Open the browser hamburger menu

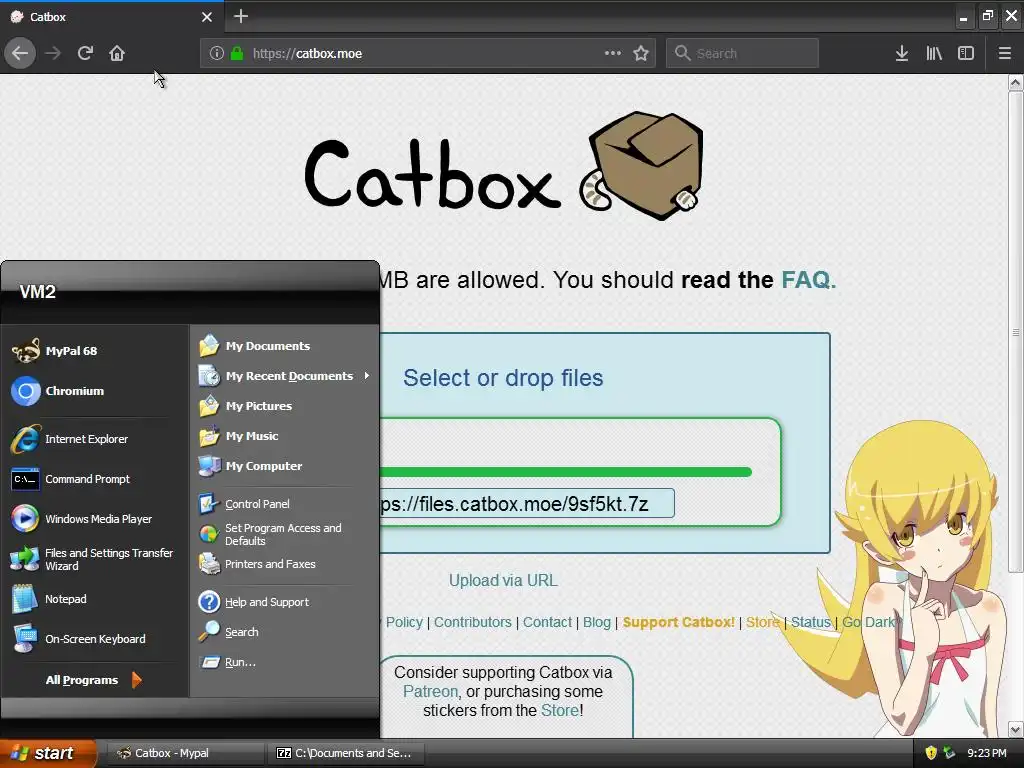point(1004,53)
